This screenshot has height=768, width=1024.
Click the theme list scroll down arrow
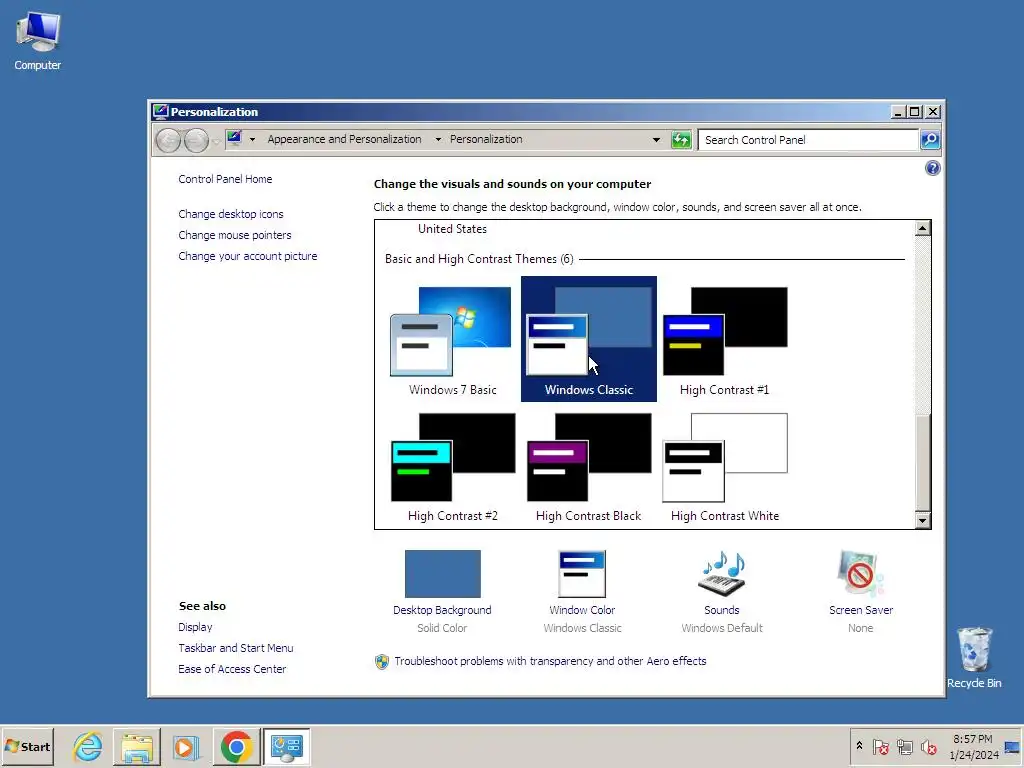[x=922, y=520]
